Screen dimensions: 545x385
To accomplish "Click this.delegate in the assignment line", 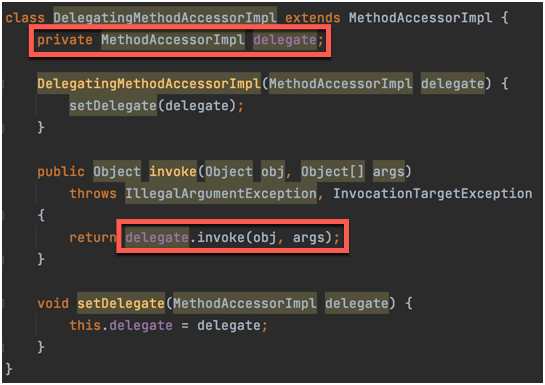I will 121,325.
